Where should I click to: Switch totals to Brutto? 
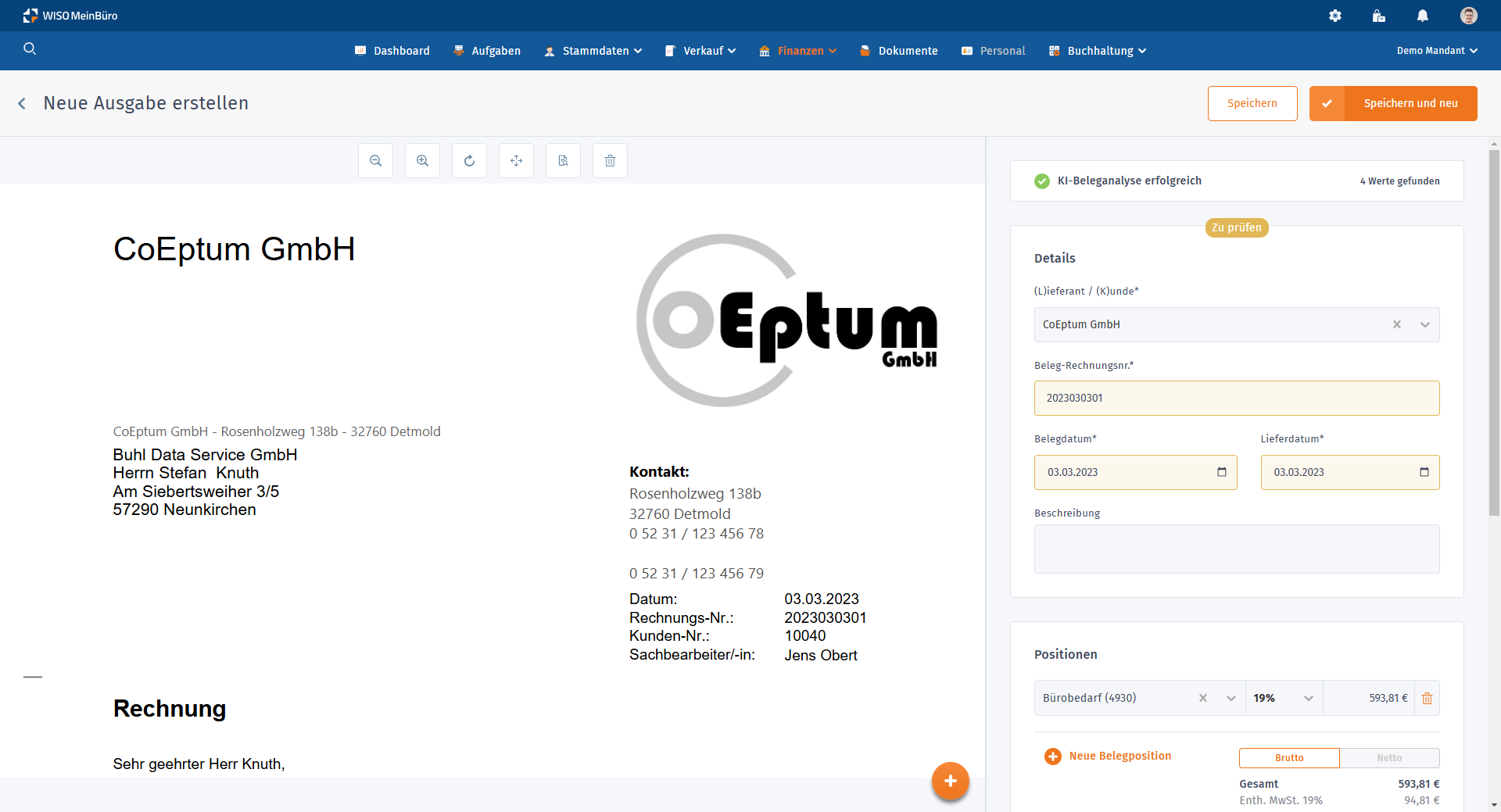[x=1289, y=758]
